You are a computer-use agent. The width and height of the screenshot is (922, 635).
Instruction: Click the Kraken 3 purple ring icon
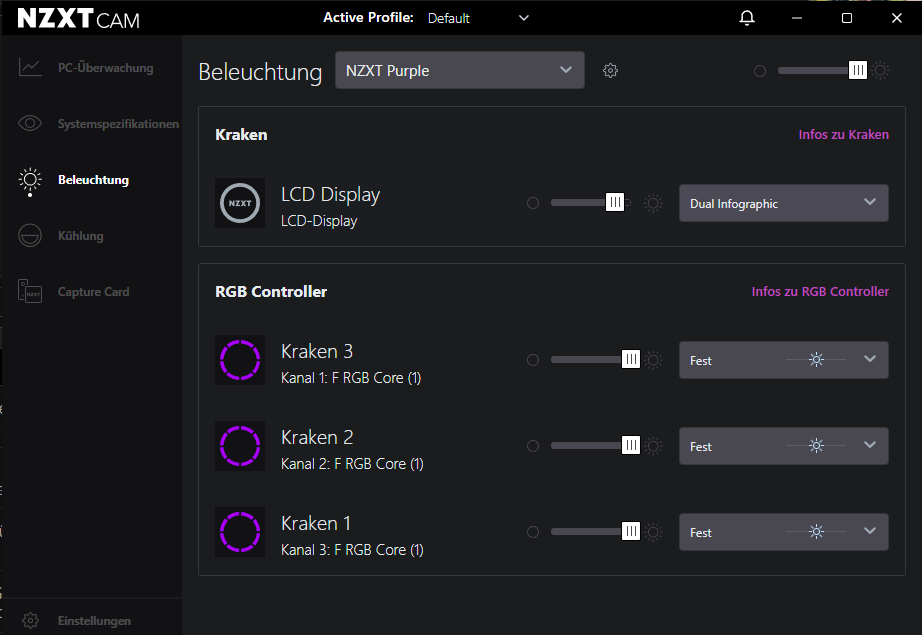click(x=240, y=360)
